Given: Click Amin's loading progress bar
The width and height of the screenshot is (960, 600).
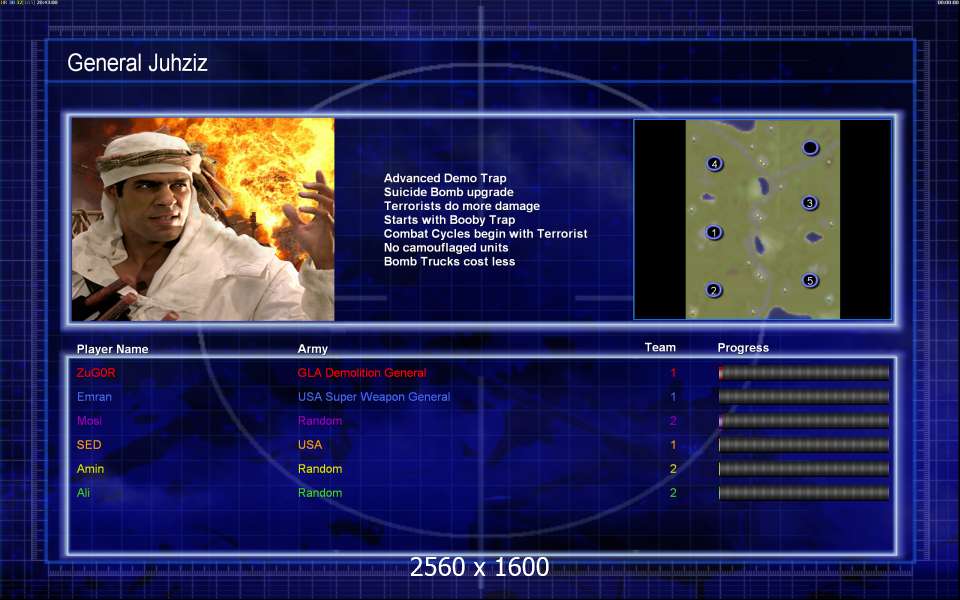Looking at the screenshot, I should click(x=803, y=468).
